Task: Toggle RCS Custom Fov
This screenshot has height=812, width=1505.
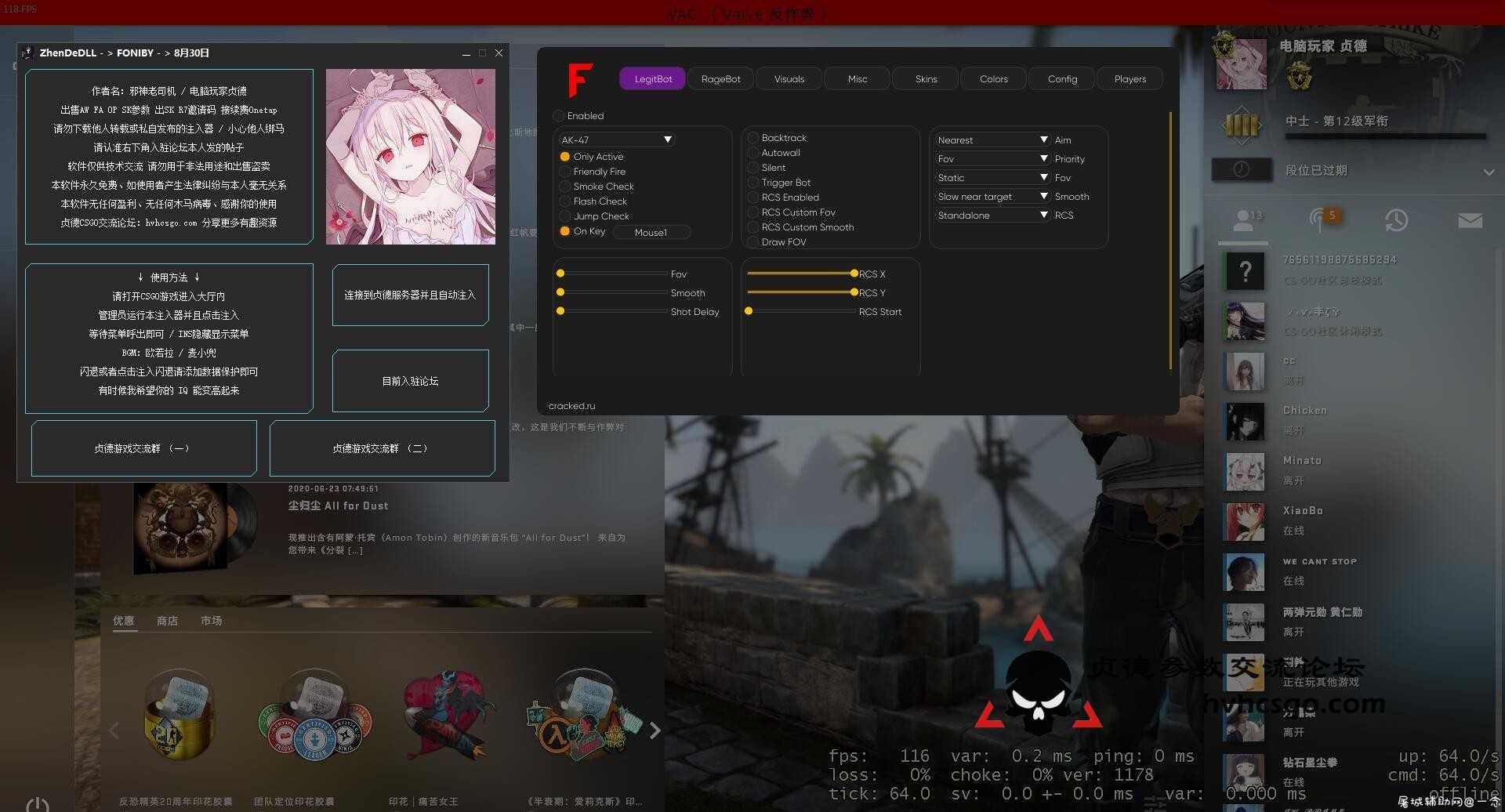Action: tap(752, 212)
